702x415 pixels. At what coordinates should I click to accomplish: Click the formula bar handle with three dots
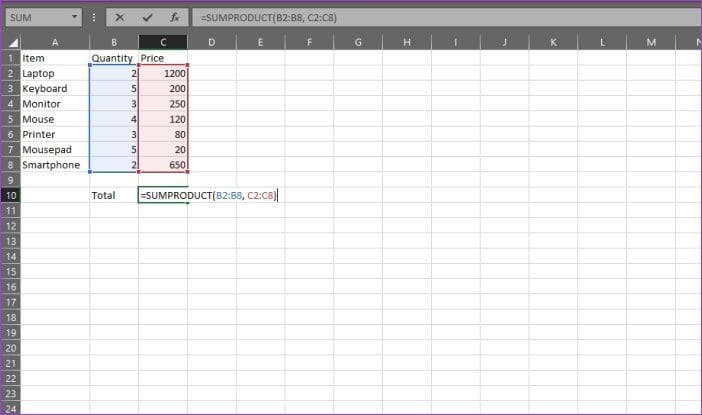[94, 17]
